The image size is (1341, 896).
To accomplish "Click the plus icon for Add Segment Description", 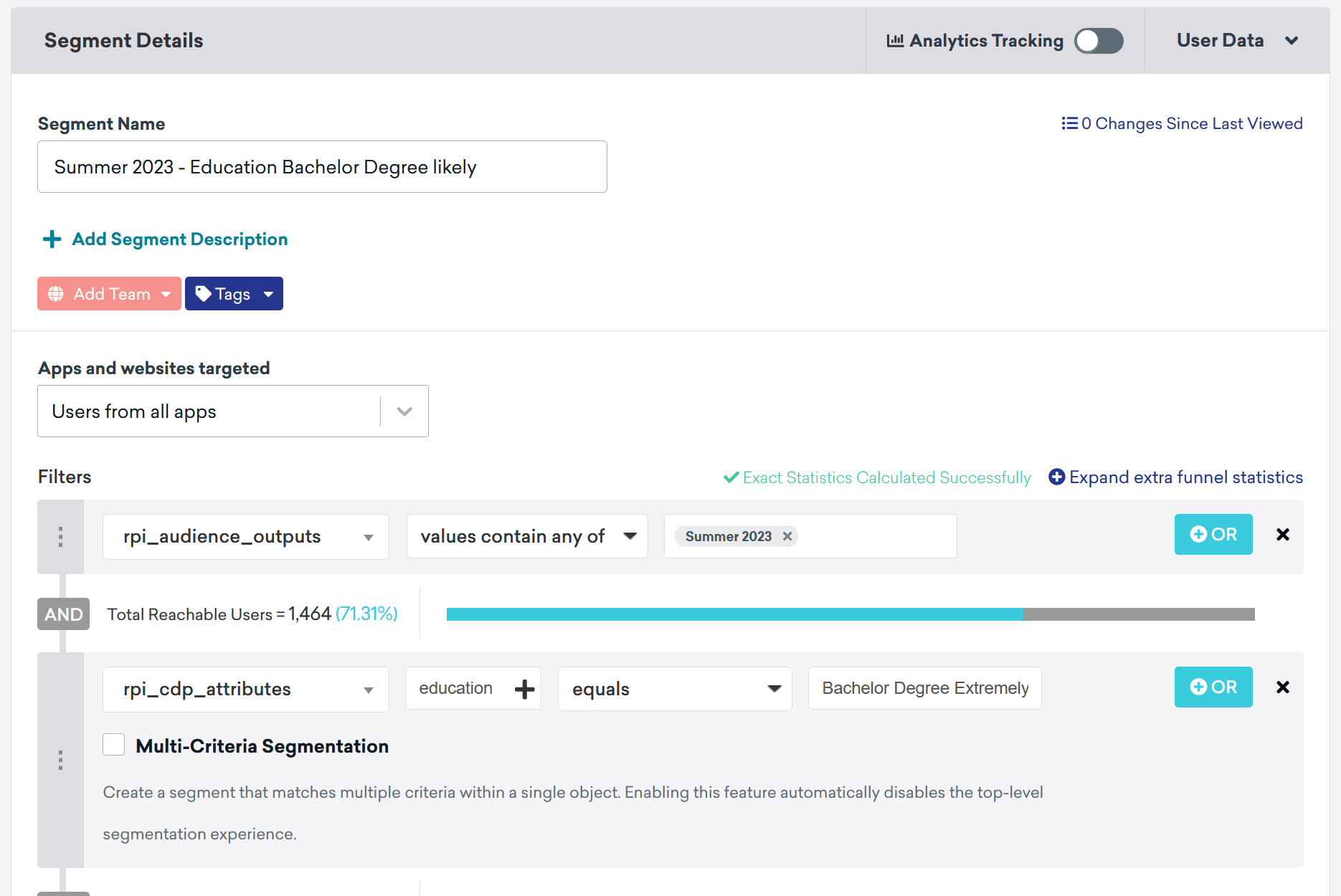I will [x=52, y=239].
